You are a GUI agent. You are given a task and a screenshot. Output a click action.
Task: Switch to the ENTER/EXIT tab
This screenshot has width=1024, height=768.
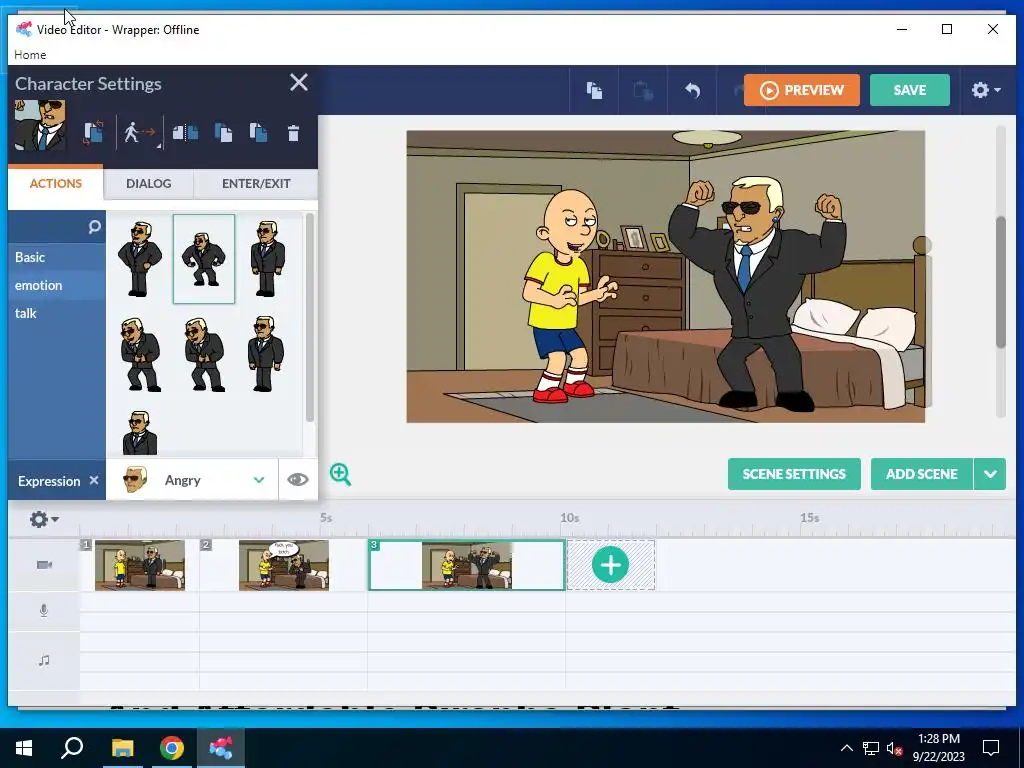coord(256,184)
